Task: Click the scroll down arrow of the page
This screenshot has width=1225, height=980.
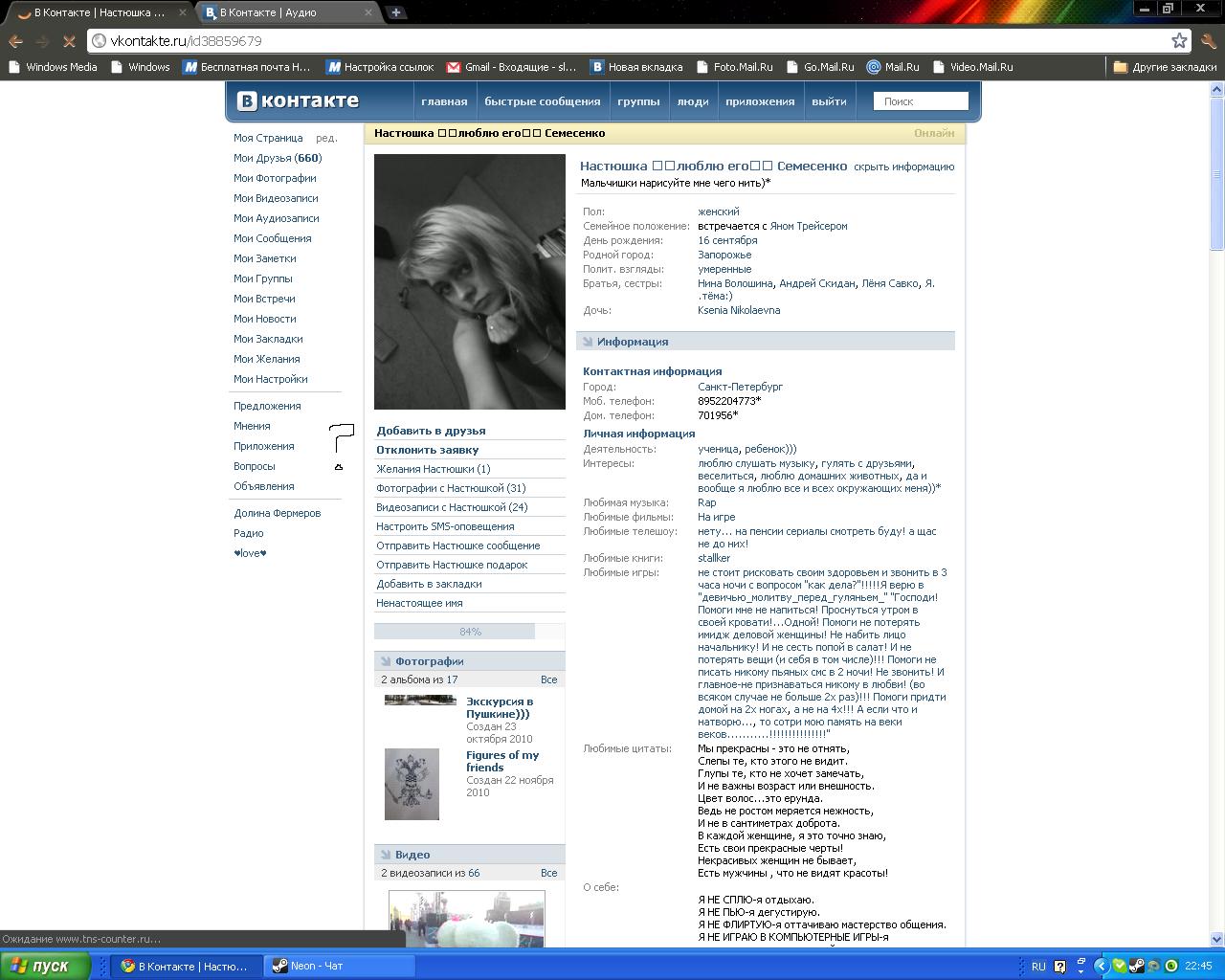Action: tap(1217, 939)
